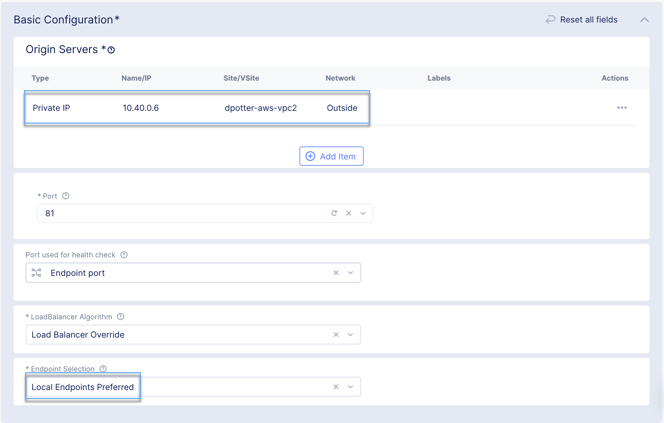Click LoadBalancer Algorithm help icon
The image size is (664, 423).
(x=121, y=317)
